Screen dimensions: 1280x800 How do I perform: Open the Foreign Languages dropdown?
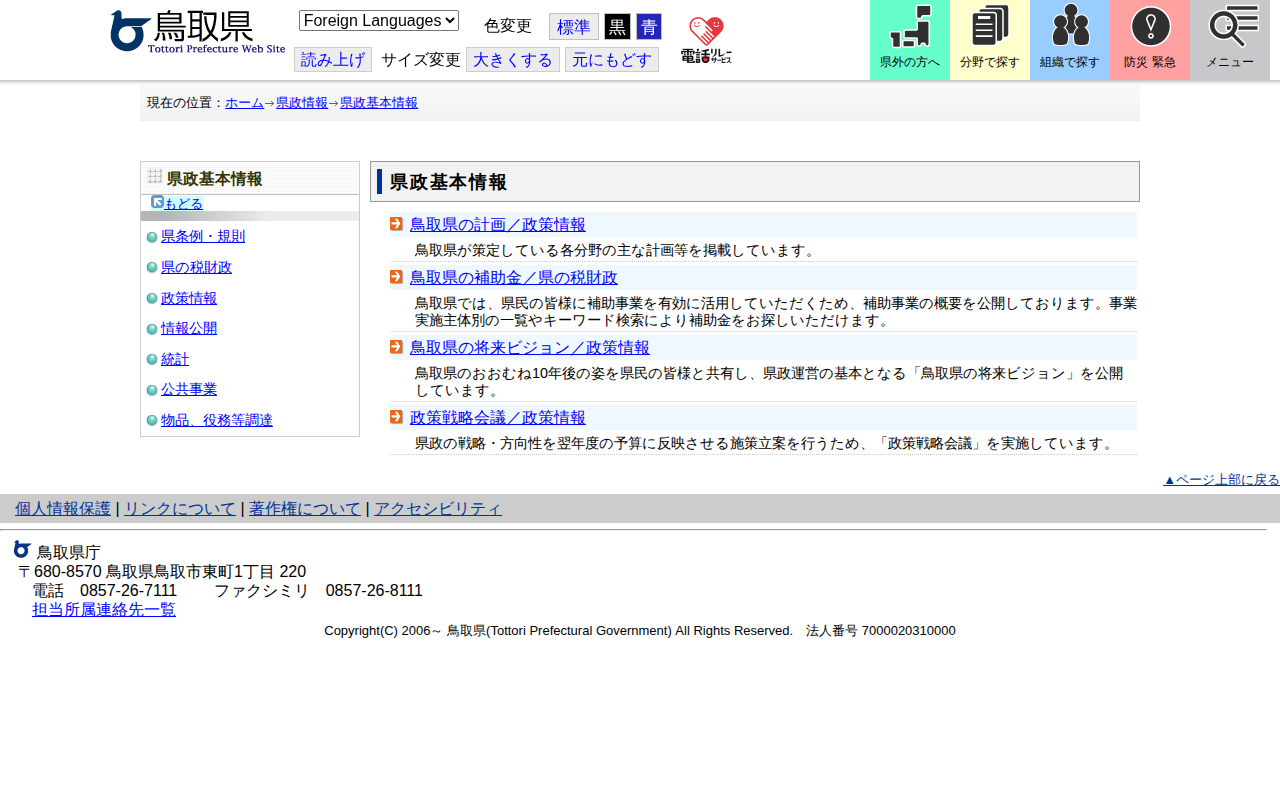click(x=378, y=20)
